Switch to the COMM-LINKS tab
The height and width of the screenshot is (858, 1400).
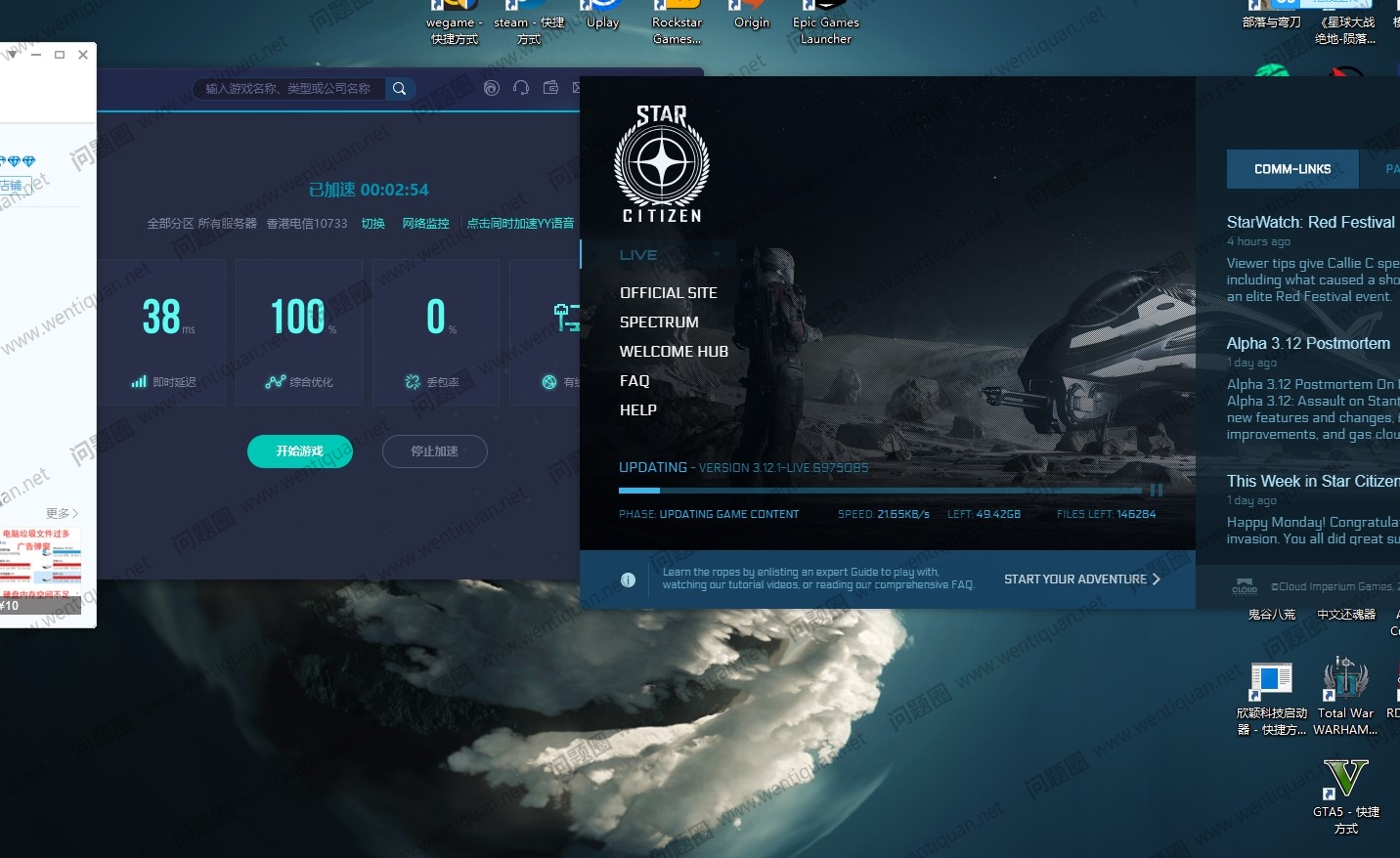tap(1291, 169)
